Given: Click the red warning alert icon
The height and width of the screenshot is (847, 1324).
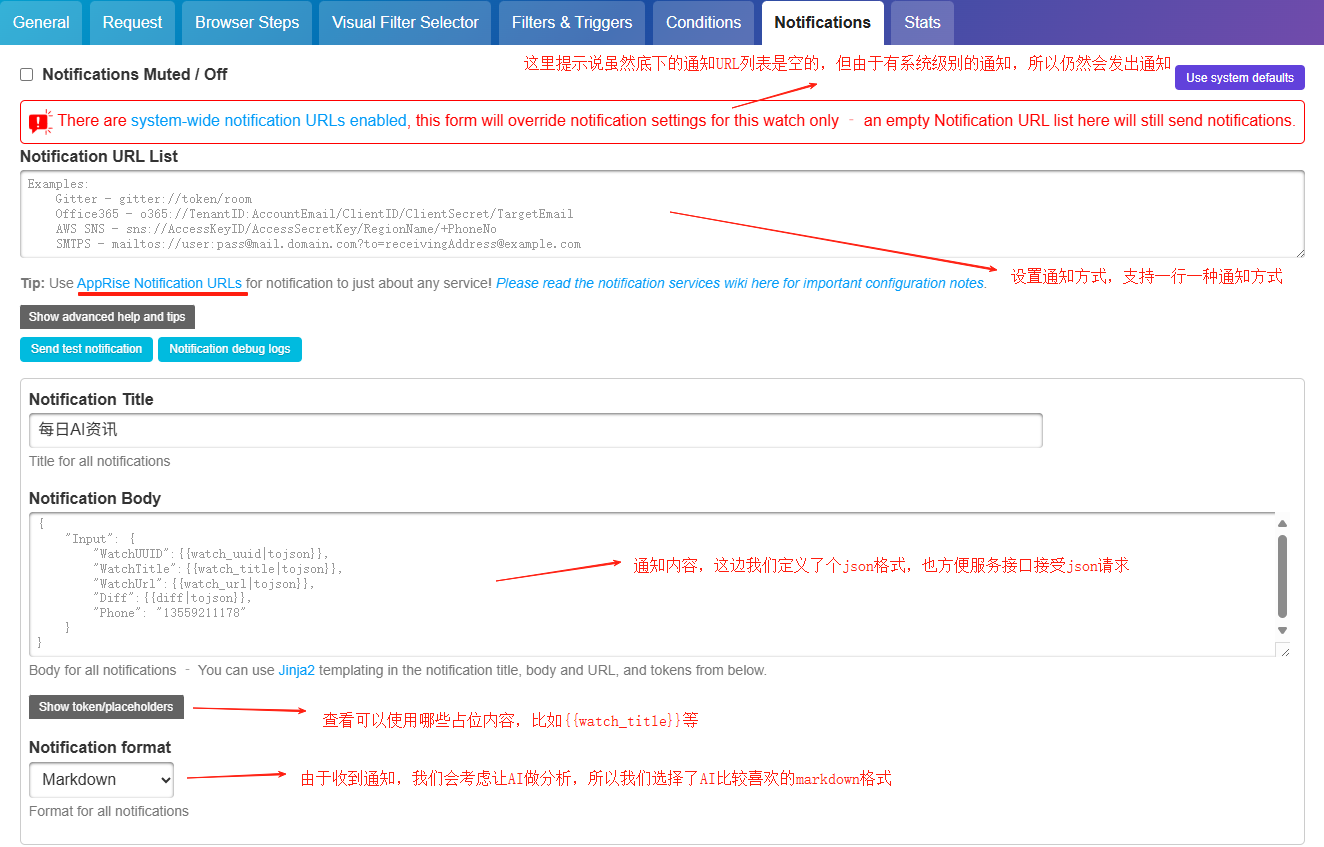Looking at the screenshot, I should coord(40,122).
